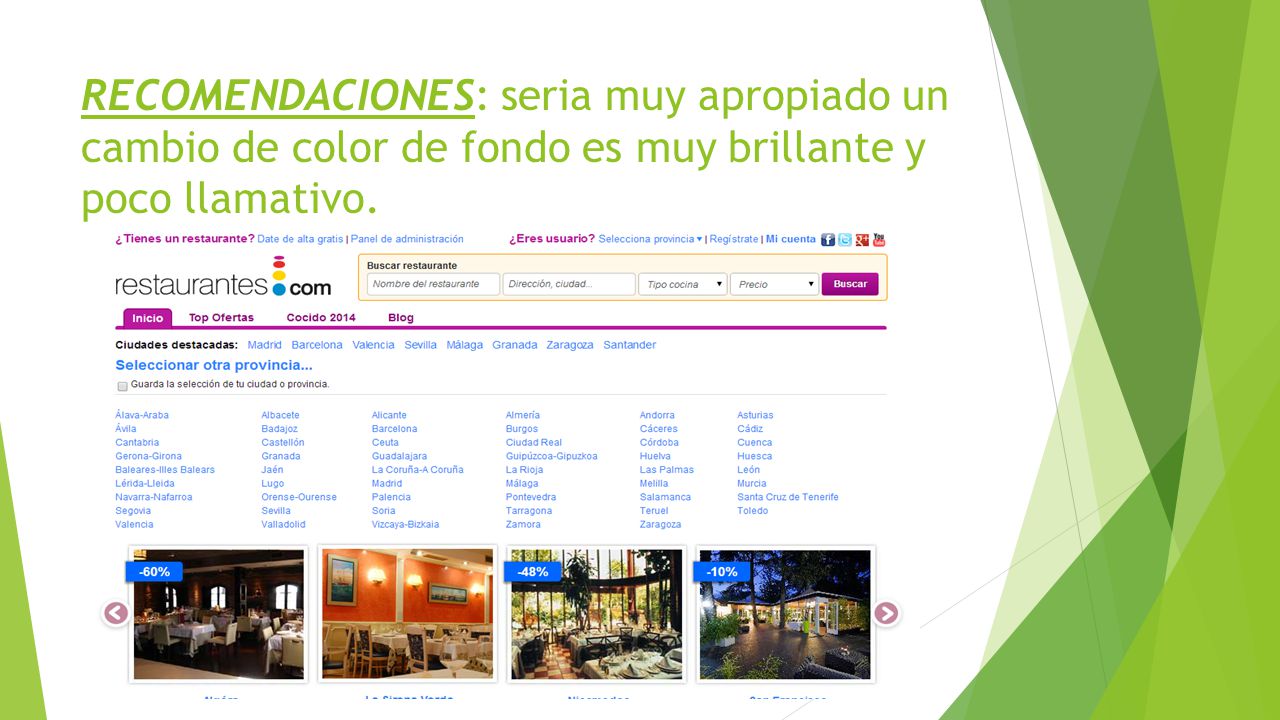Open the Top Ofertas tab
Screen dimensions: 1280x720
pyautogui.click(x=221, y=318)
